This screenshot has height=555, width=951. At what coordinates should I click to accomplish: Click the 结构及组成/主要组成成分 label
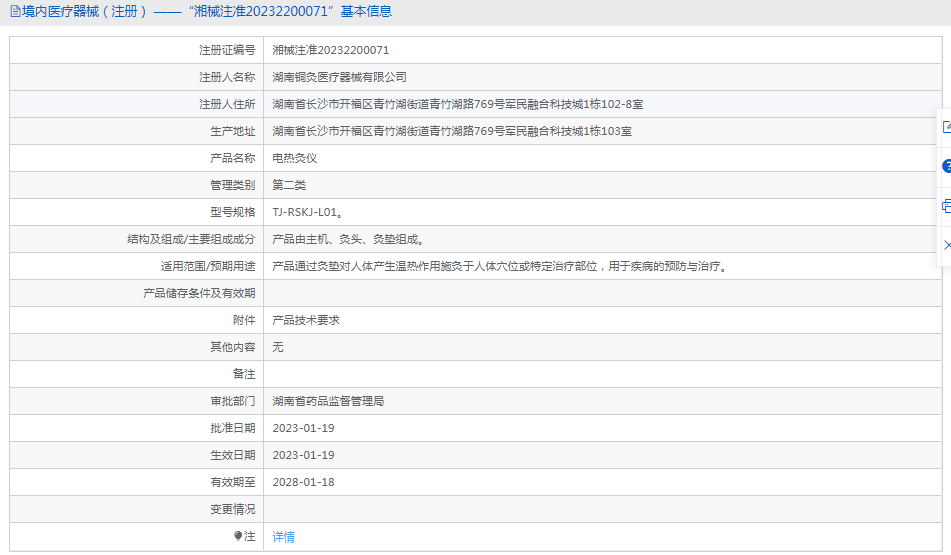click(191, 240)
